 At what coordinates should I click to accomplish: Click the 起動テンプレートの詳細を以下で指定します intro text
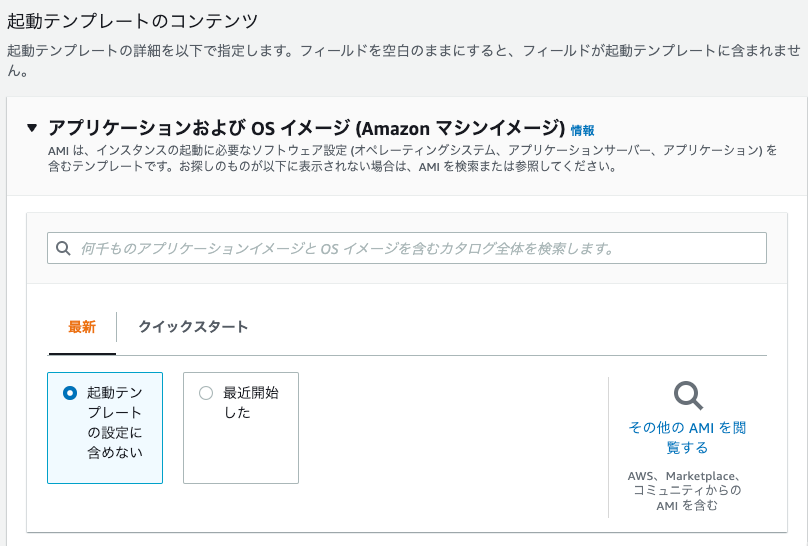pyautogui.click(x=404, y=60)
